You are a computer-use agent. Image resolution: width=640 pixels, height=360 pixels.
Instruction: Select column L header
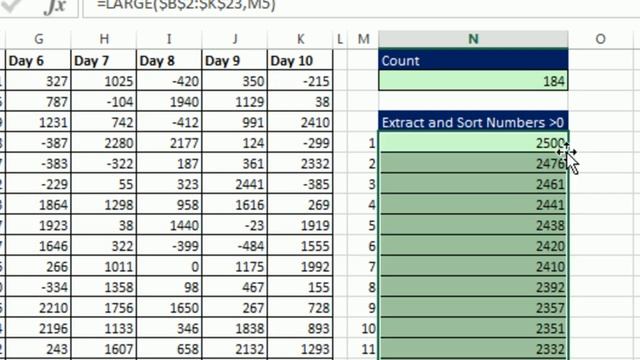click(x=340, y=39)
